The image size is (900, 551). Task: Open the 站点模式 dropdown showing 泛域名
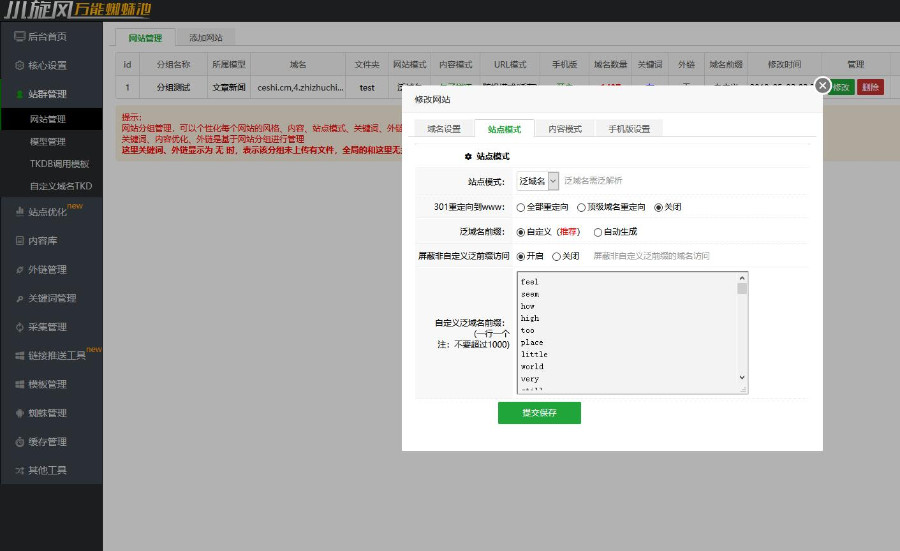(x=538, y=181)
